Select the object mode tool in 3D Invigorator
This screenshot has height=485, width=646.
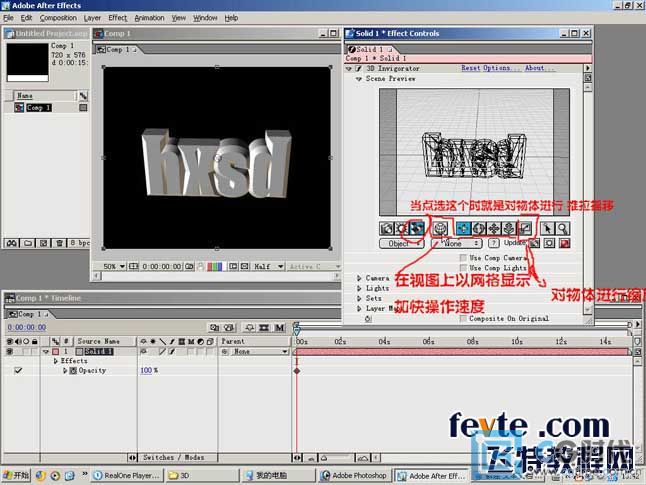click(x=416, y=228)
